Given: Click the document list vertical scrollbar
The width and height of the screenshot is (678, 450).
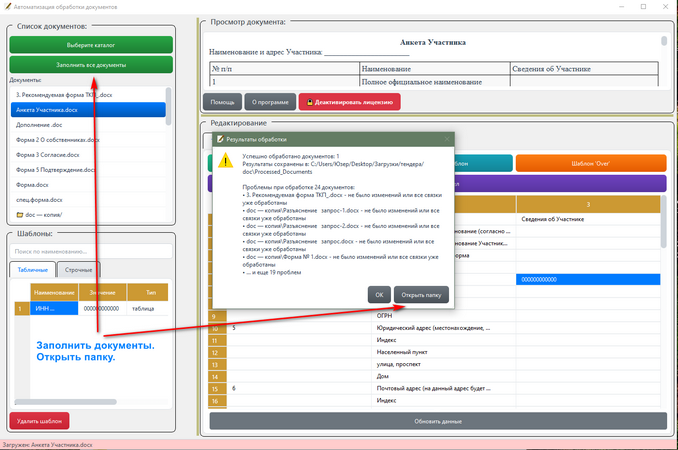Looking at the screenshot, I should coord(169,106).
